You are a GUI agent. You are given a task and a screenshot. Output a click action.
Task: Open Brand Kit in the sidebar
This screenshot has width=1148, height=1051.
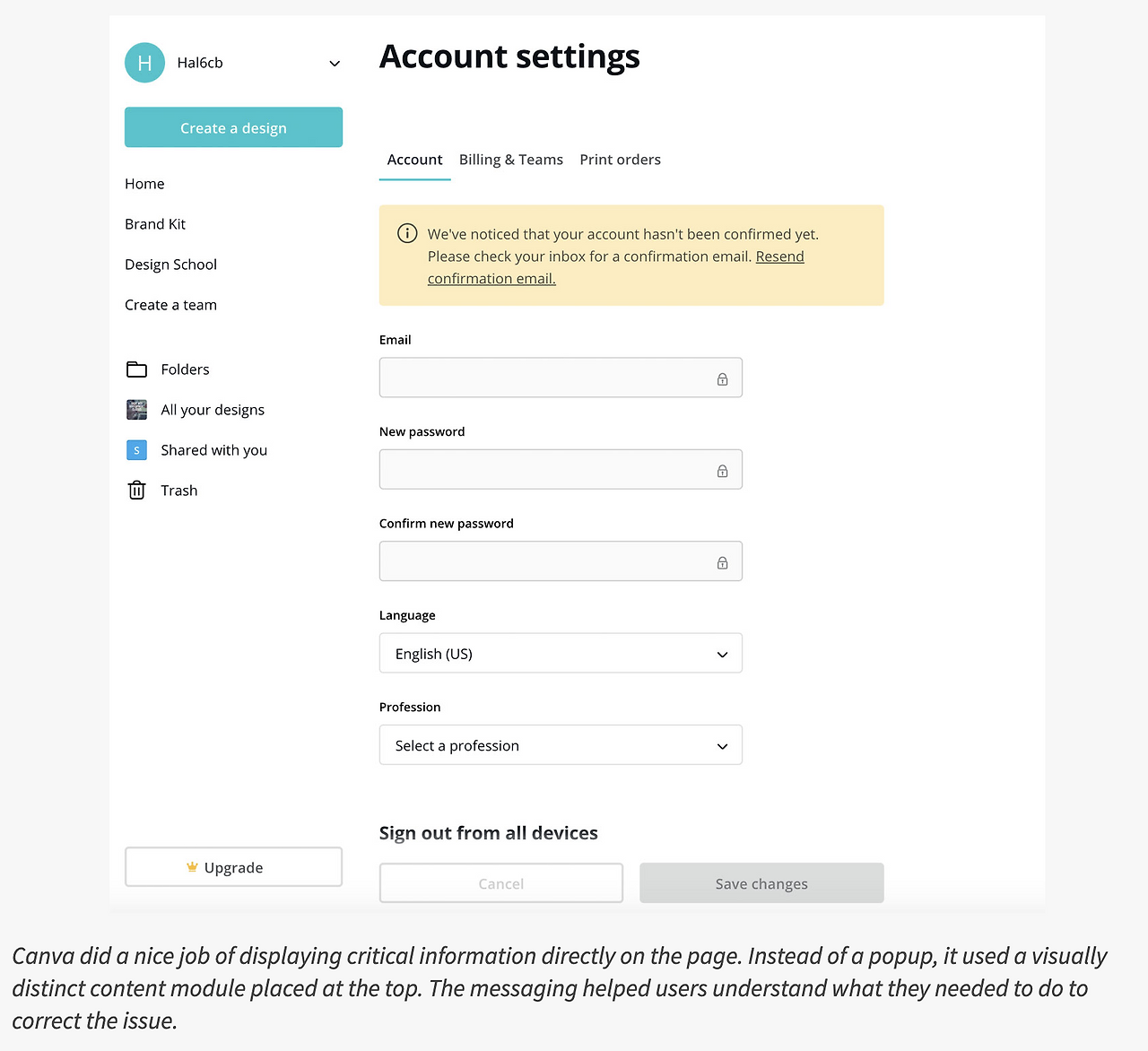coord(155,224)
